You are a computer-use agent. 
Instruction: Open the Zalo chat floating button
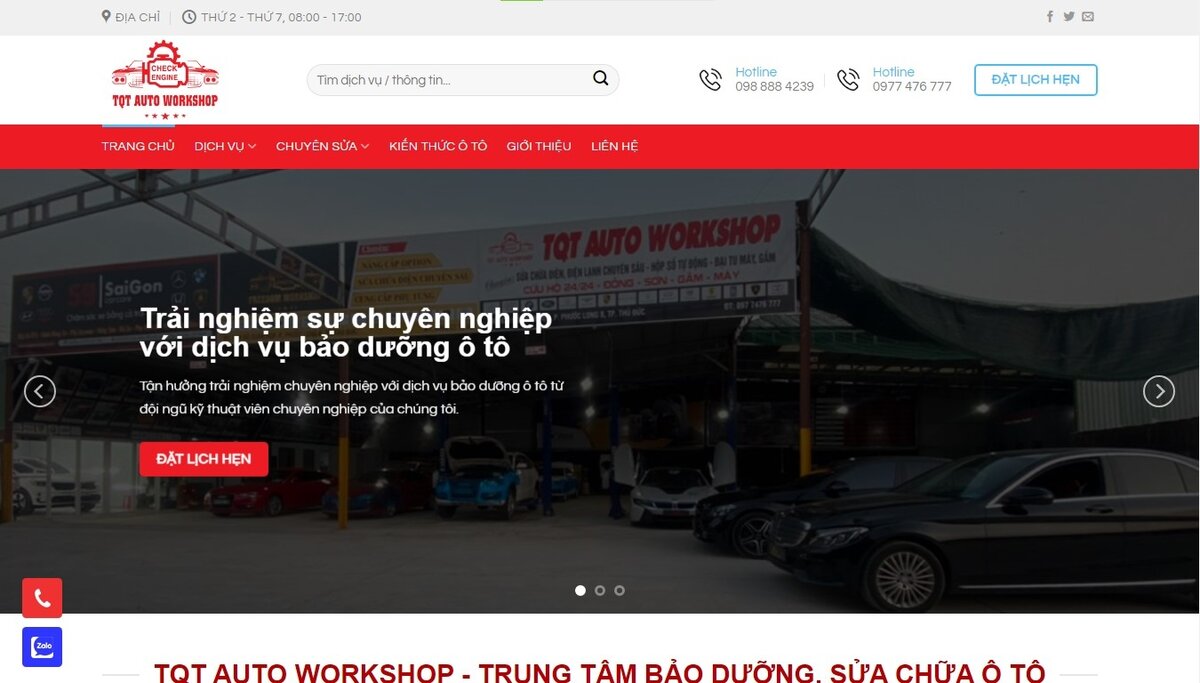(42, 647)
